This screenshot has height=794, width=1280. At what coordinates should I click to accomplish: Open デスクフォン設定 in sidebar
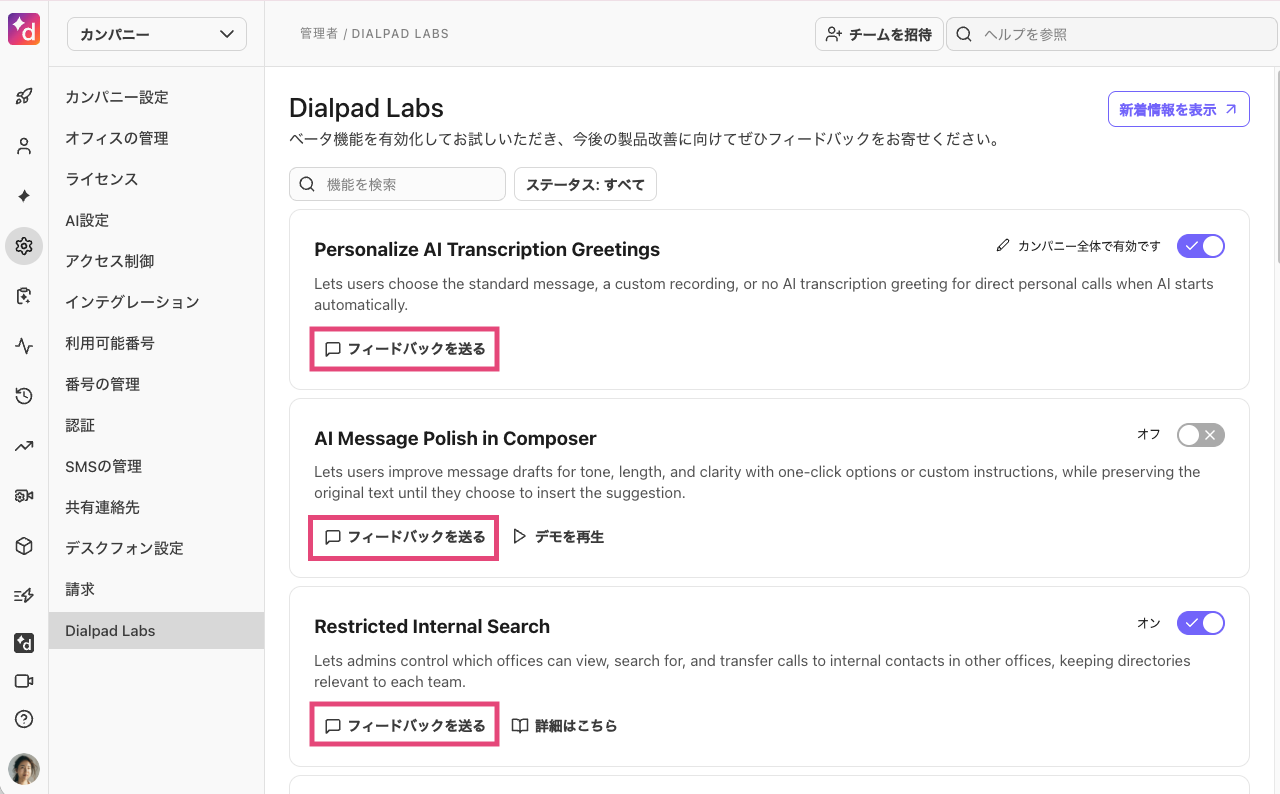pos(156,548)
